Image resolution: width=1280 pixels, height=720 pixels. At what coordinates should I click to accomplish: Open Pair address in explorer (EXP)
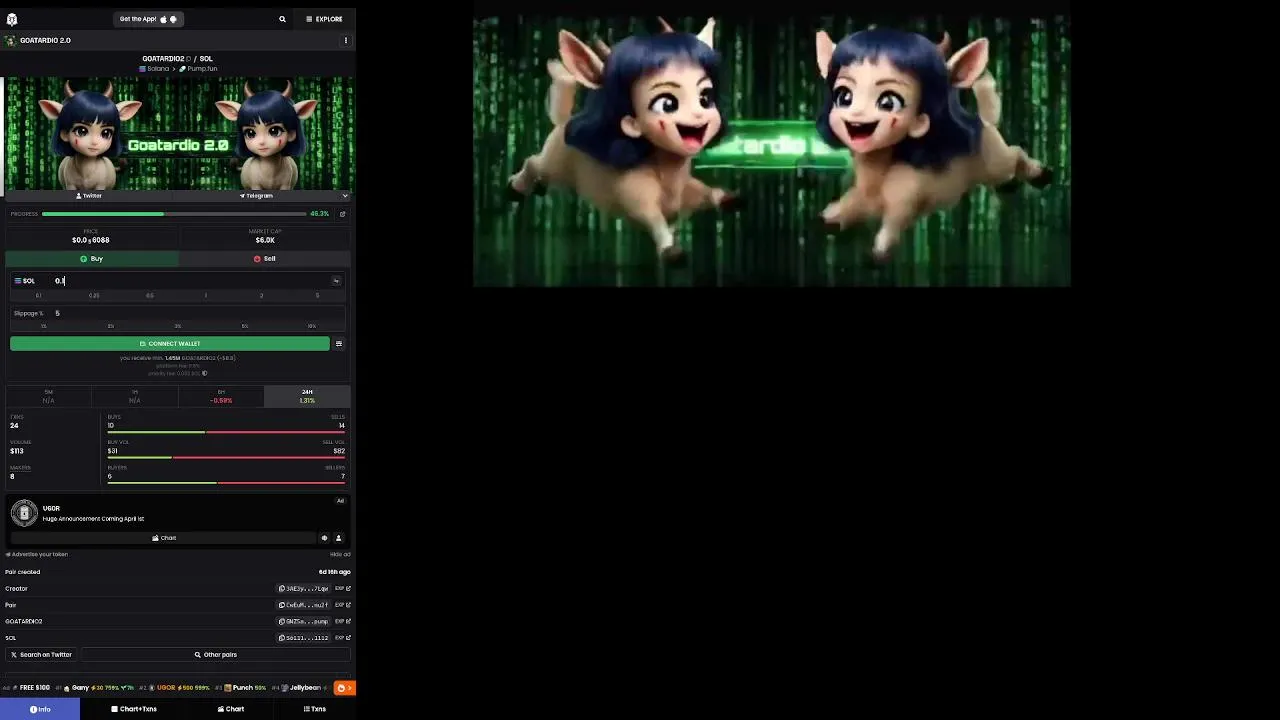(x=342, y=605)
